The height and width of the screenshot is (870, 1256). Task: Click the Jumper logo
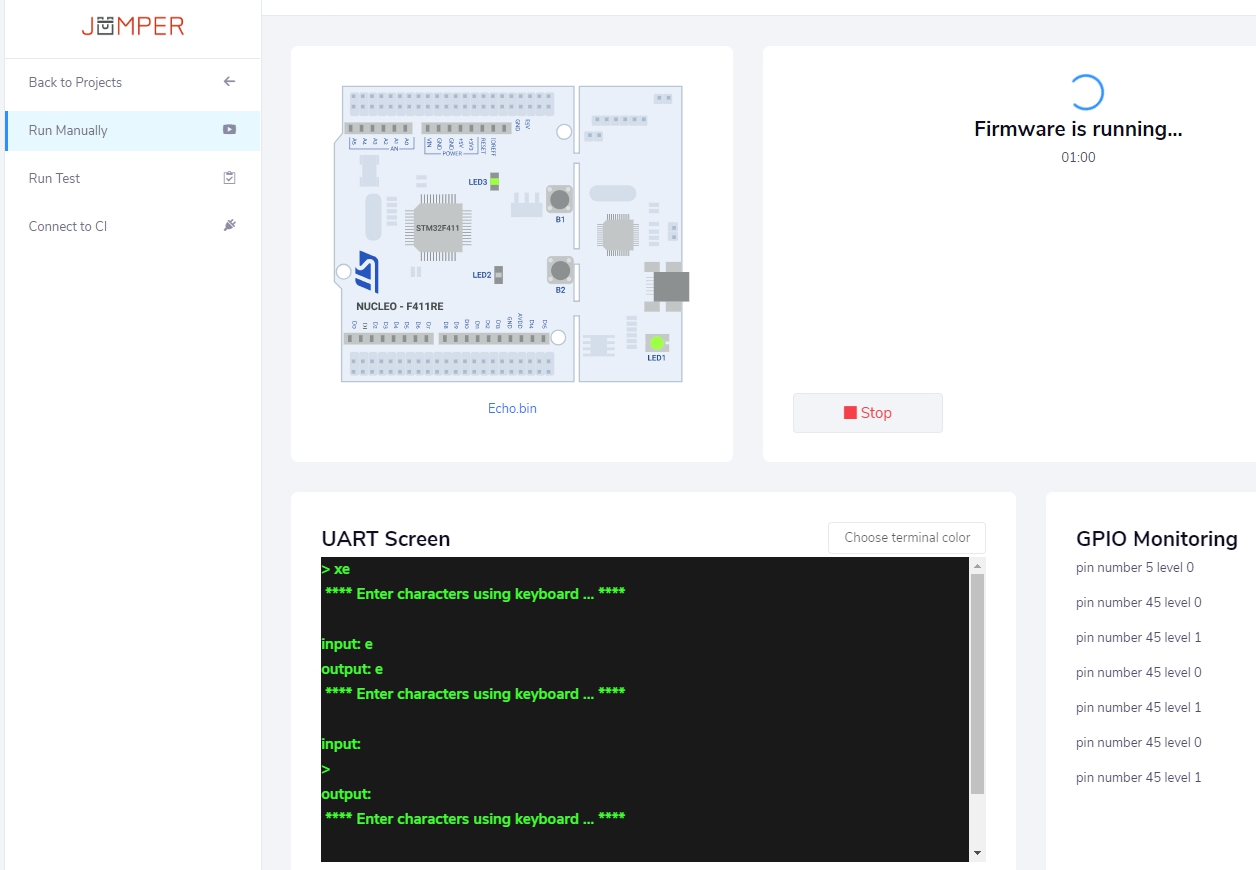tap(133, 27)
